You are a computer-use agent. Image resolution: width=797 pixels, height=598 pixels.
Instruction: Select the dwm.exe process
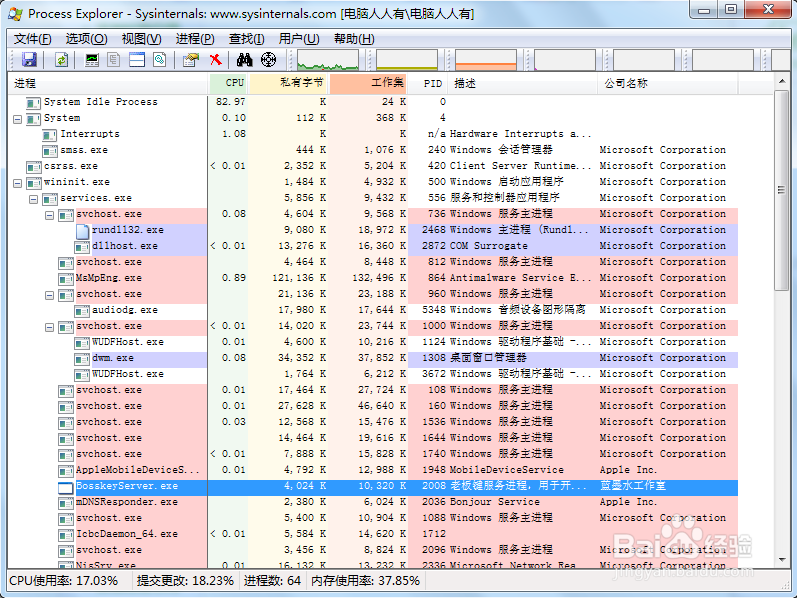pyautogui.click(x=373, y=358)
